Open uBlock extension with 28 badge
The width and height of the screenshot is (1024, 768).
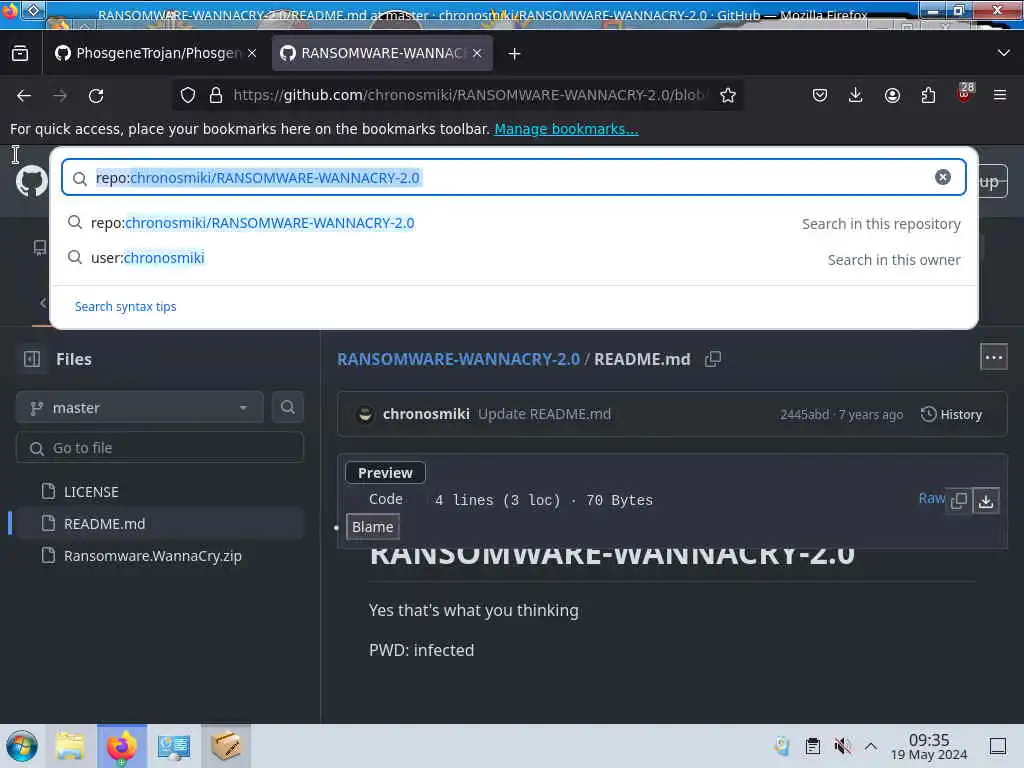coord(965,93)
